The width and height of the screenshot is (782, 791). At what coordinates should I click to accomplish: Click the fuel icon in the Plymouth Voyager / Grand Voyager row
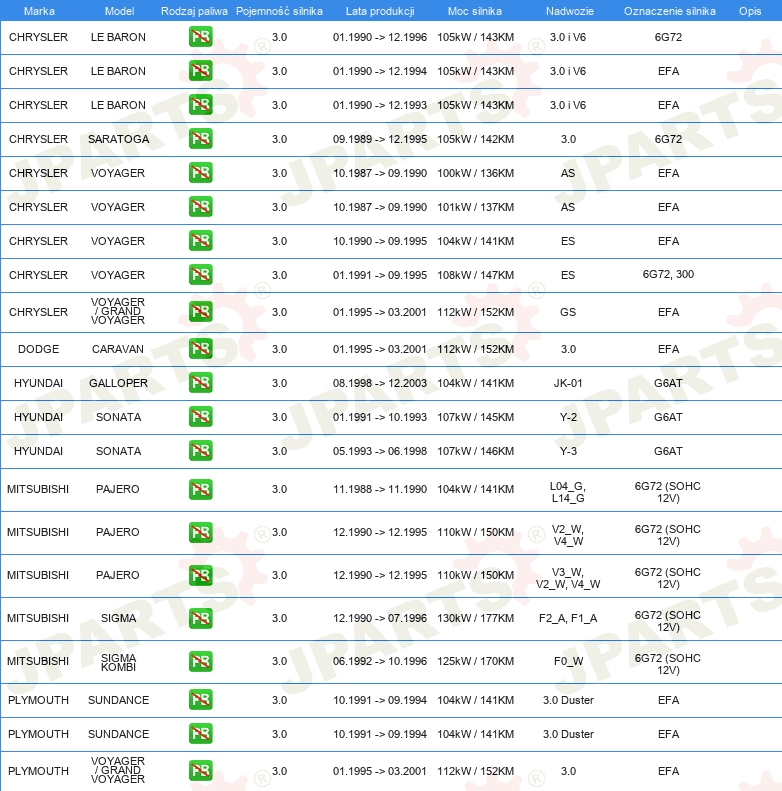click(201, 771)
